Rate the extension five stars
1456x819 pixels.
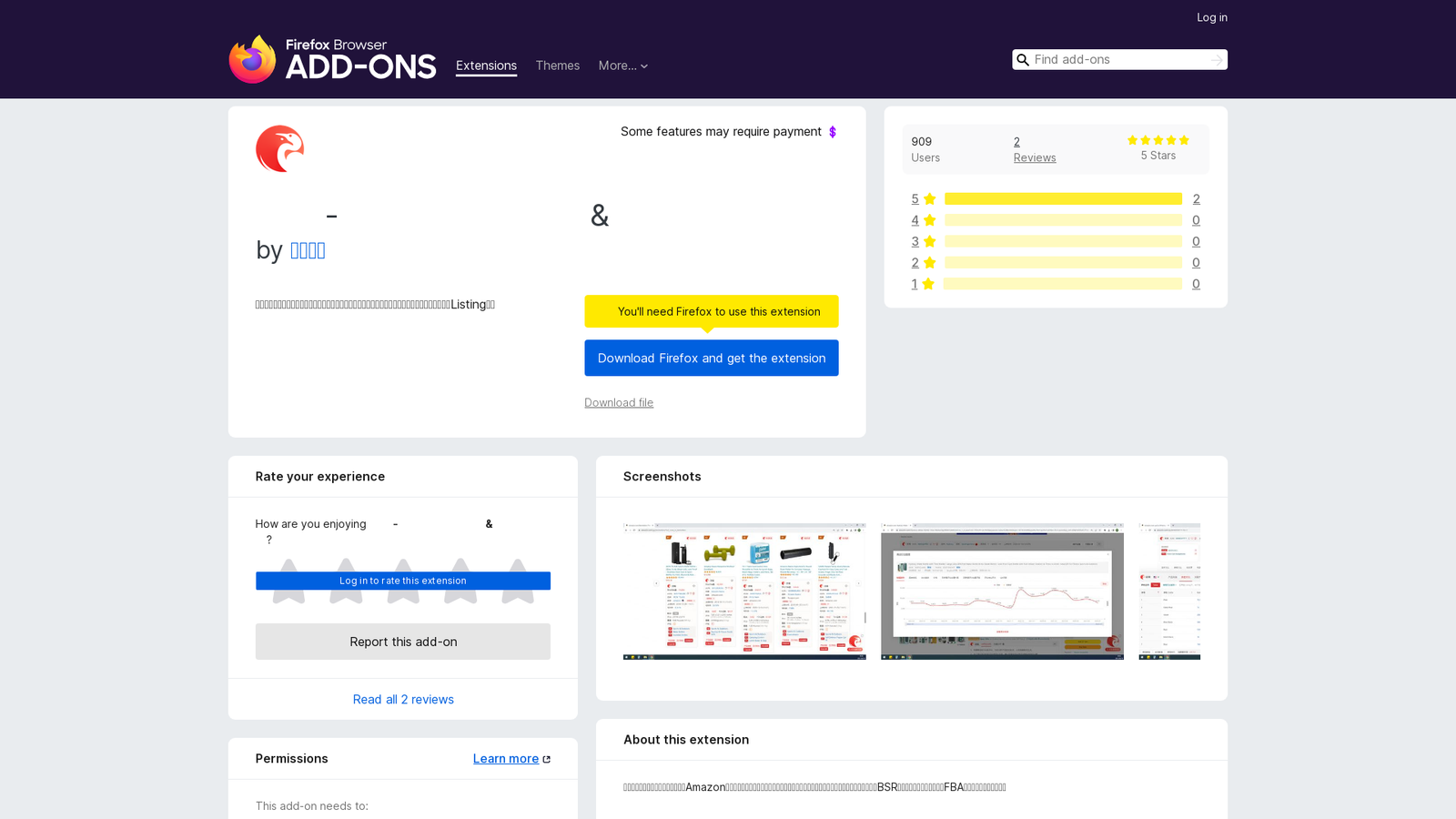pos(518,581)
